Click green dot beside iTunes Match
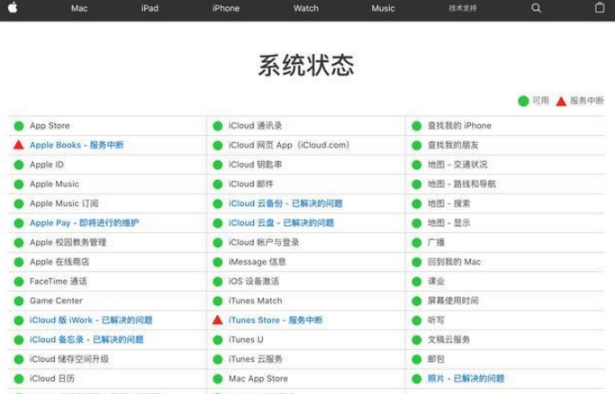This screenshot has width=615, height=394. [218, 301]
